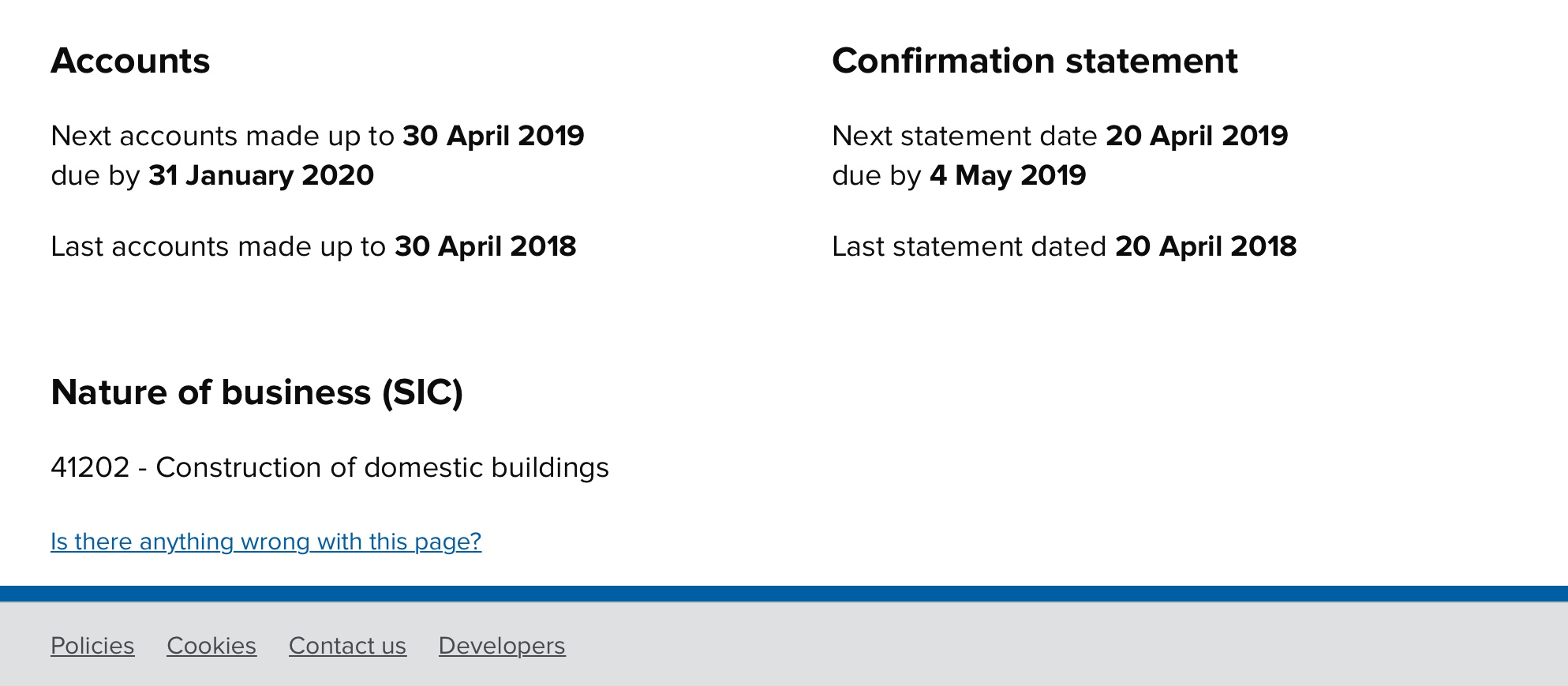Click the "20 April 2018" last statement date
The height and width of the screenshot is (686, 1568).
click(x=1205, y=246)
